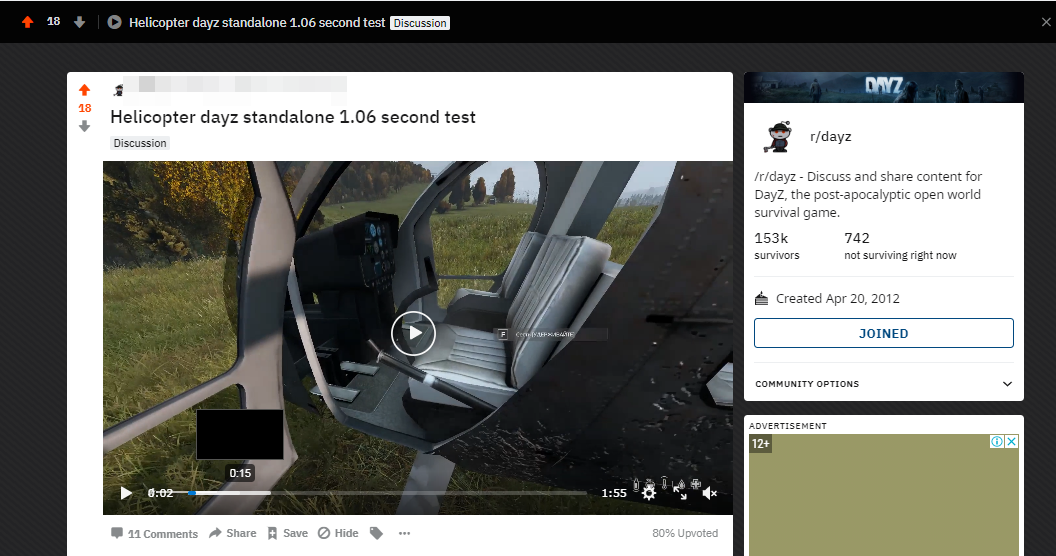Share this post
The image size is (1056, 556).
[x=232, y=534]
